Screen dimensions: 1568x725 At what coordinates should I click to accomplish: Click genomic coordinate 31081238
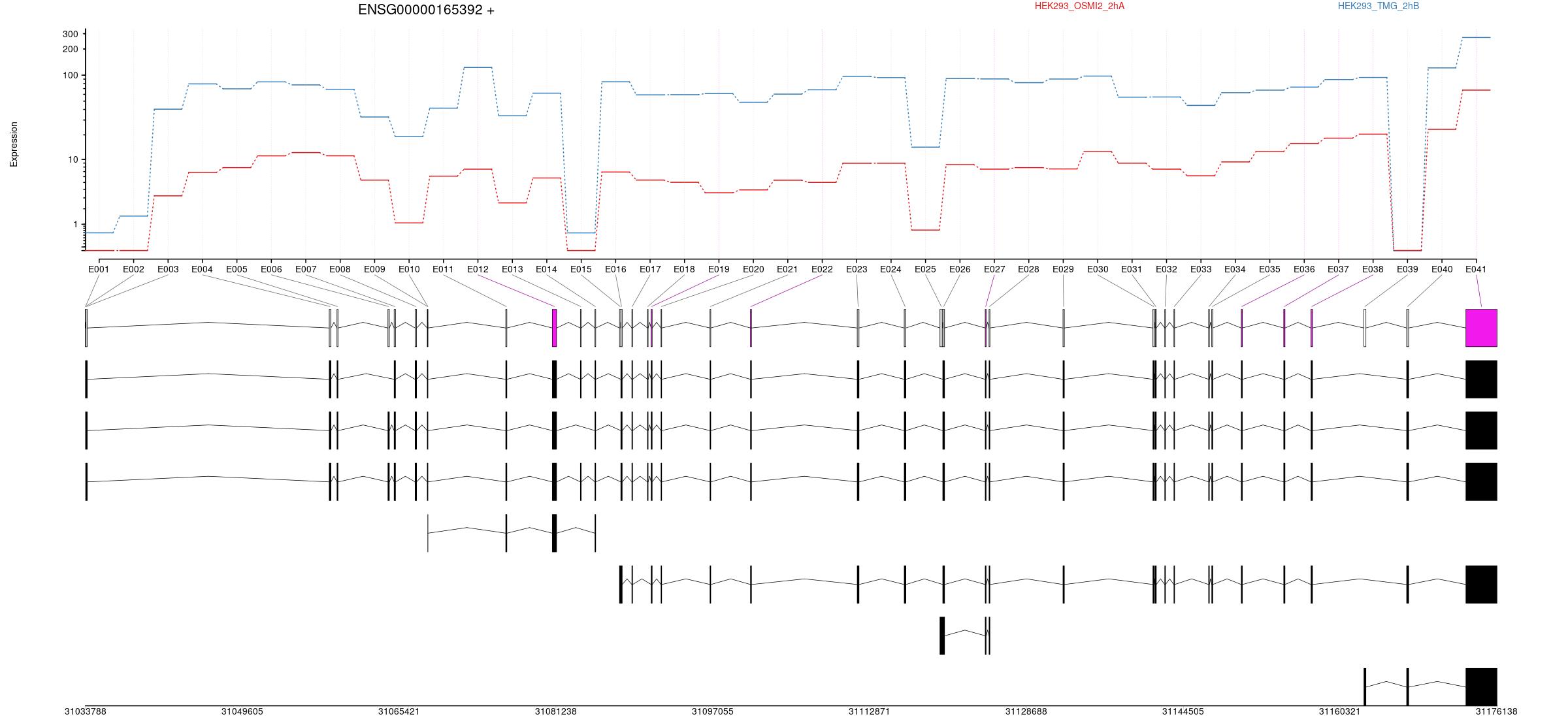click(x=555, y=711)
